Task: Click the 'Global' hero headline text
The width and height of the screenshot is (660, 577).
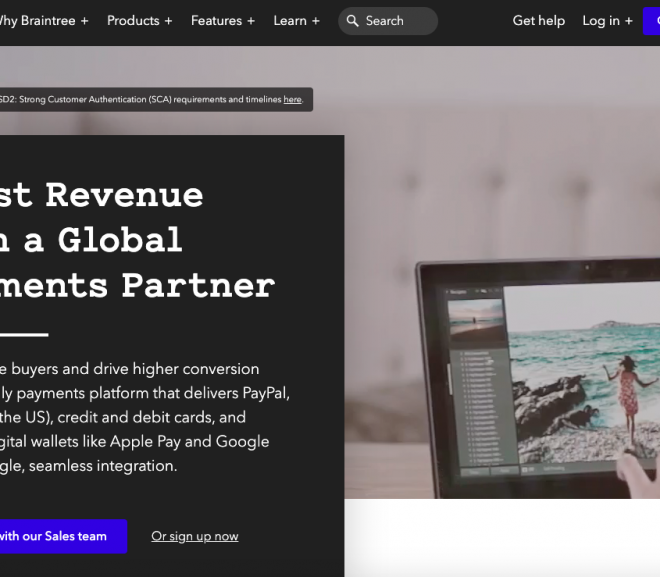Action: point(120,240)
